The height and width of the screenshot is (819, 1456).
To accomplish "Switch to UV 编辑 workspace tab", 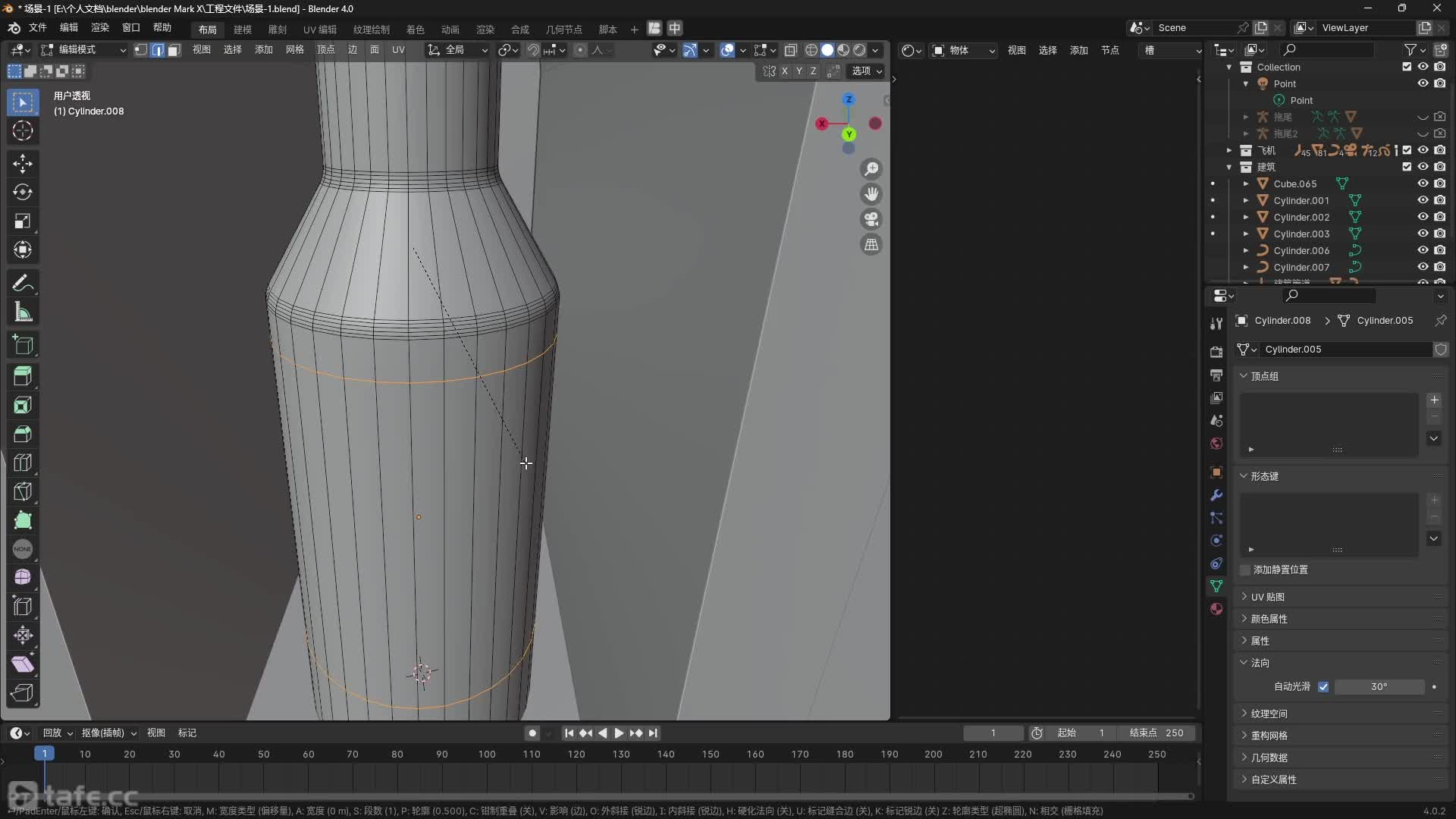I will pos(320,30).
